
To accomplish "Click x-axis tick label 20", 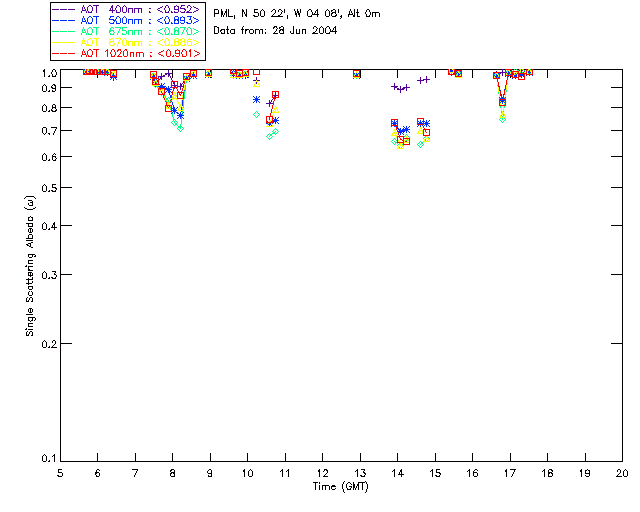I will (622, 473).
